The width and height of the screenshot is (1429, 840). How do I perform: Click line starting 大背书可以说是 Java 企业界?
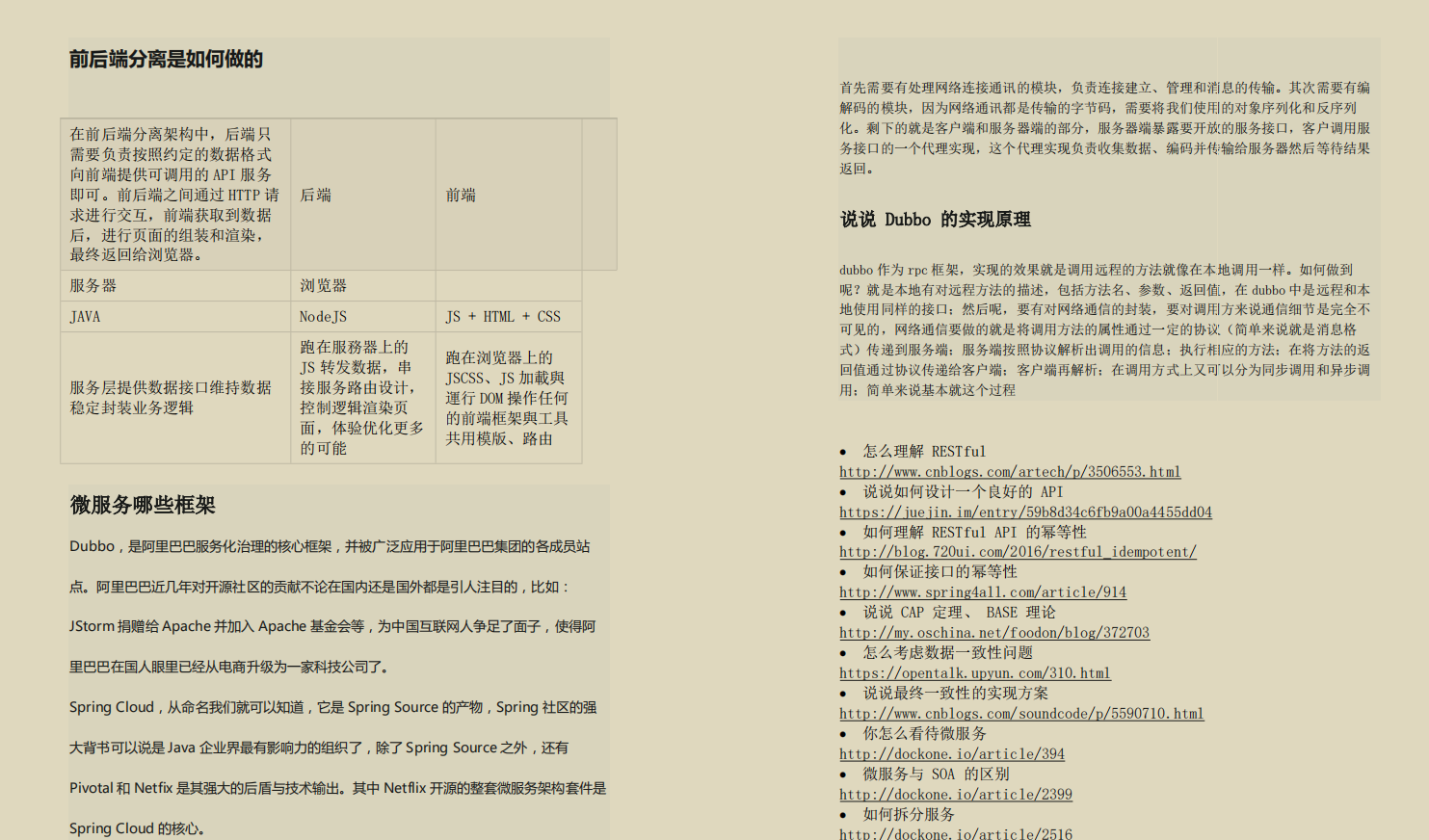[x=319, y=748]
